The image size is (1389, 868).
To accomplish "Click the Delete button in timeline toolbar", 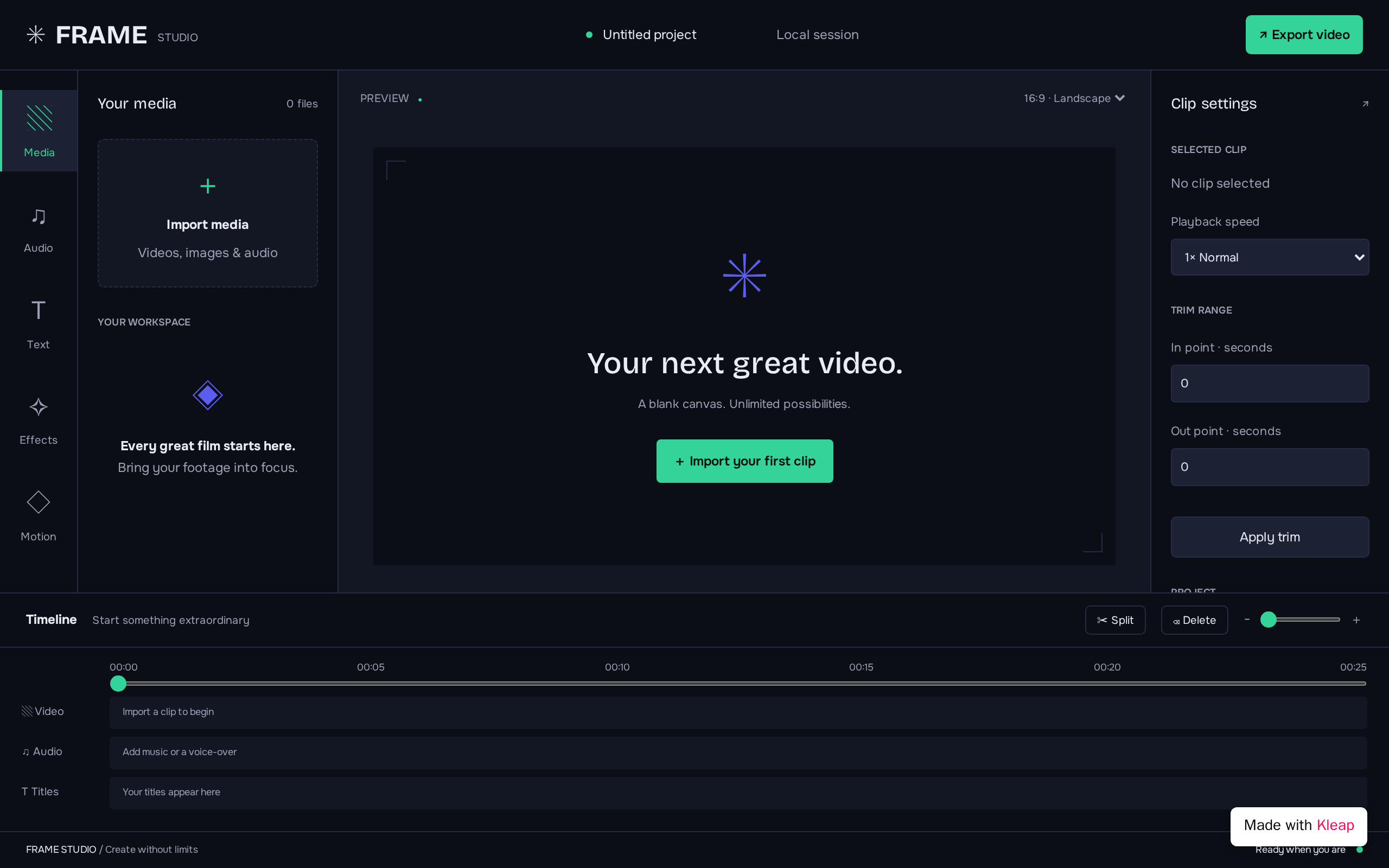I will pyautogui.click(x=1194, y=620).
